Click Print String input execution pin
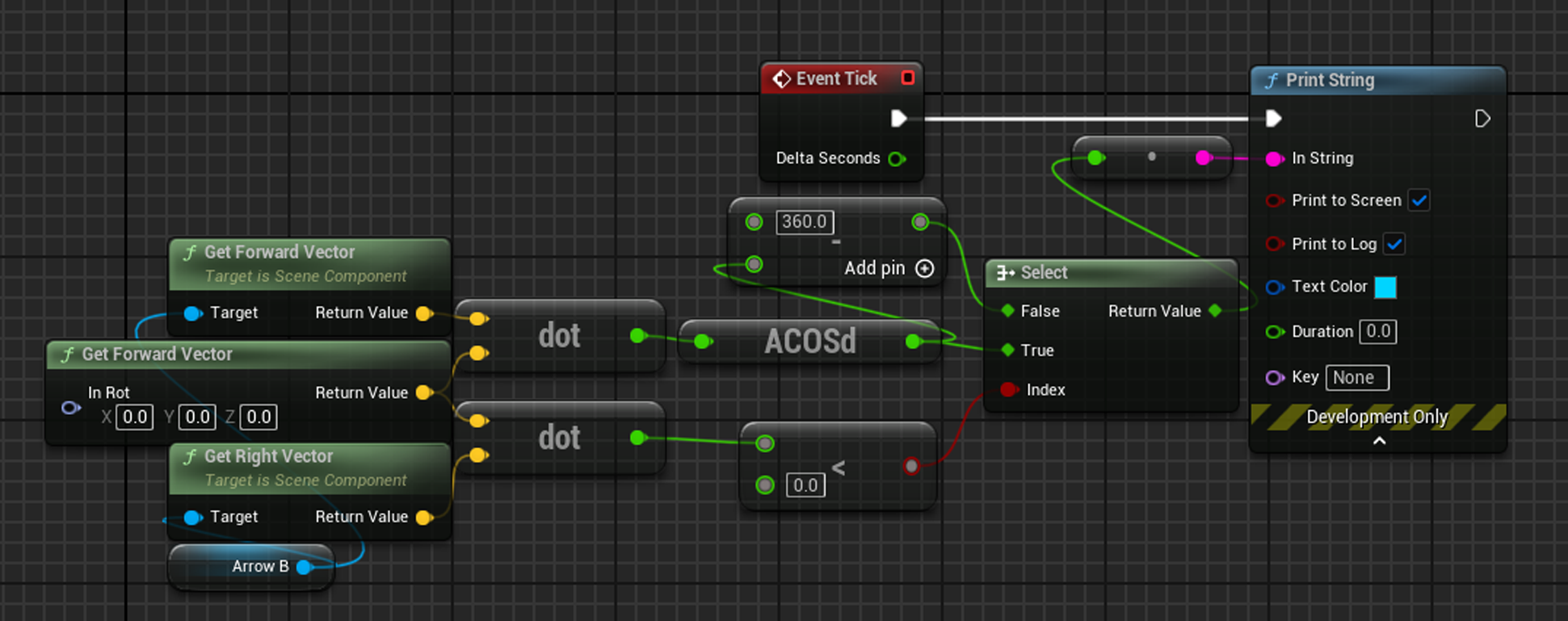Screen dimensions: 1568x621 click(1274, 119)
